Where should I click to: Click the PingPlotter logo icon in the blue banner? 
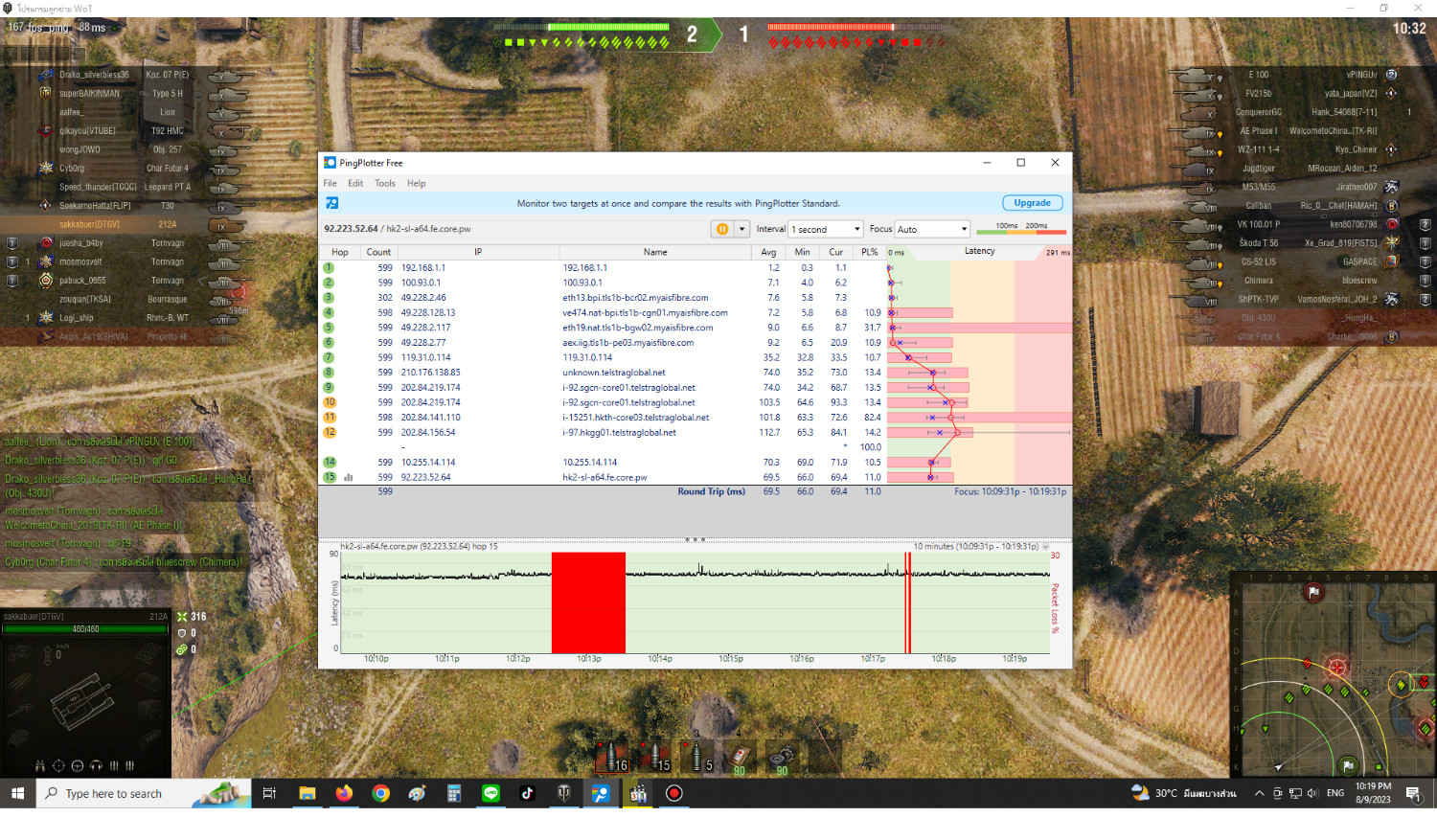tap(331, 203)
